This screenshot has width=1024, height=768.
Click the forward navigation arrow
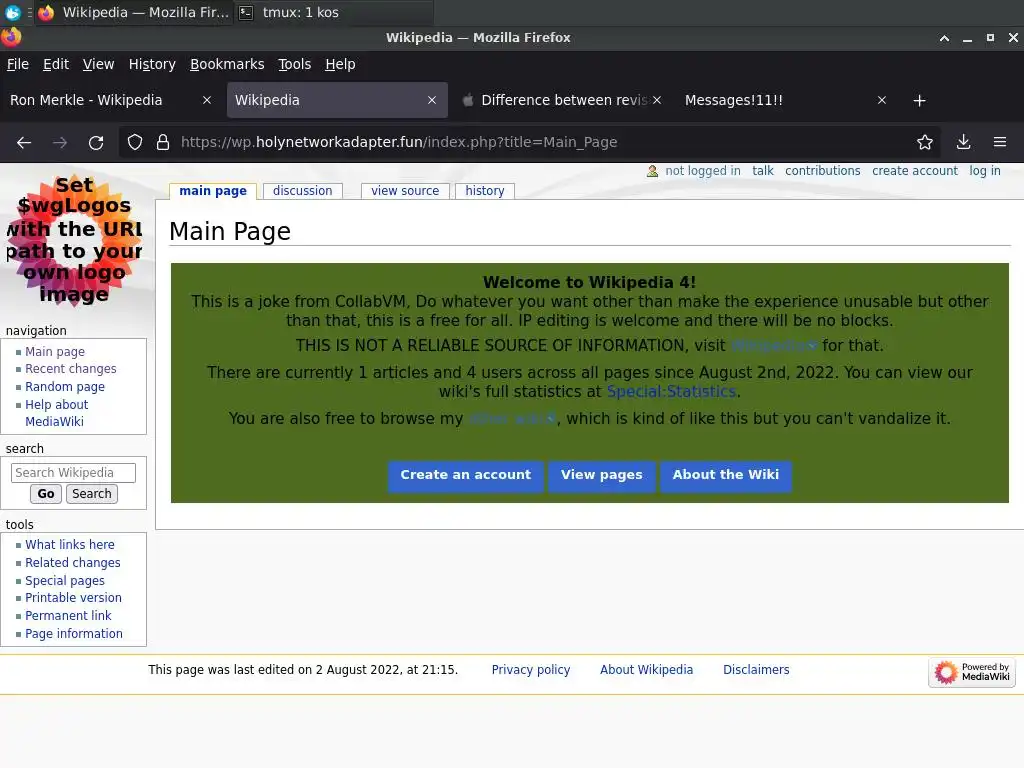pos(60,142)
